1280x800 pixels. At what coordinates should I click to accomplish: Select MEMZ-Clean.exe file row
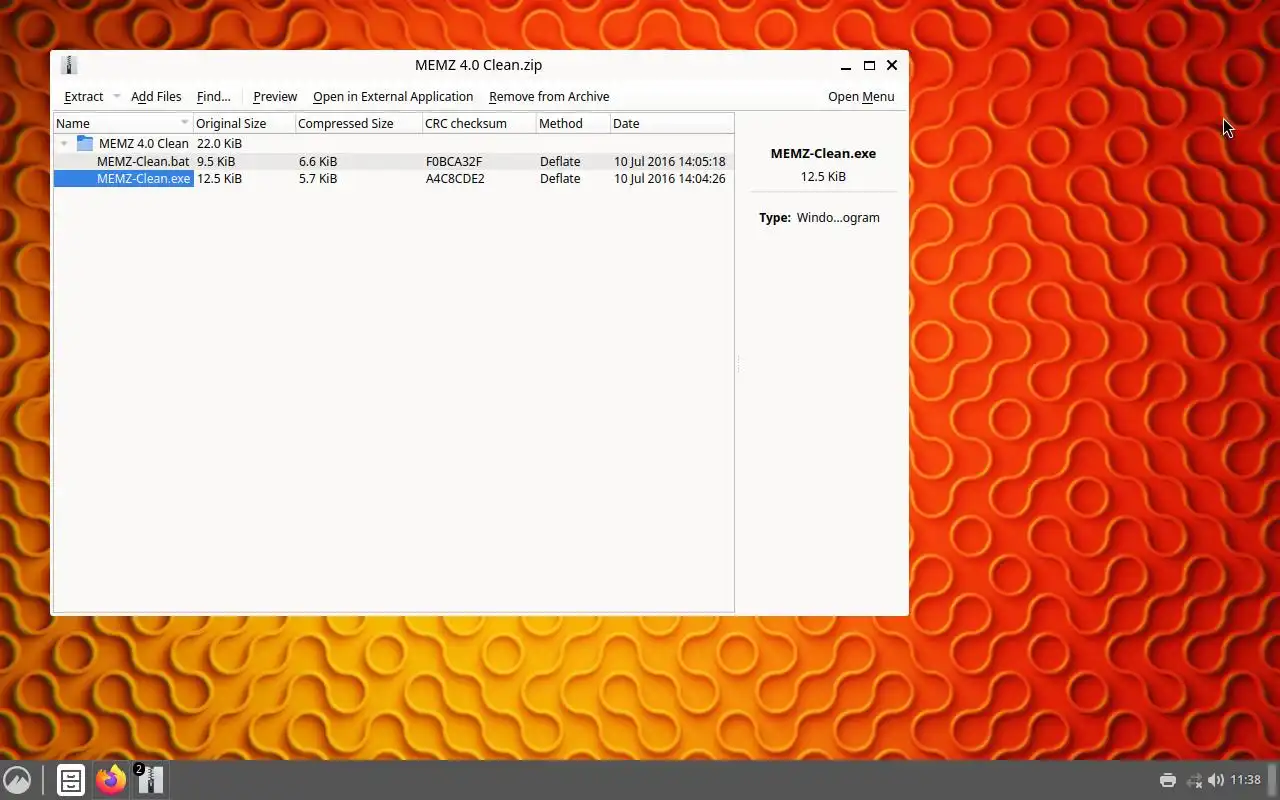394,178
